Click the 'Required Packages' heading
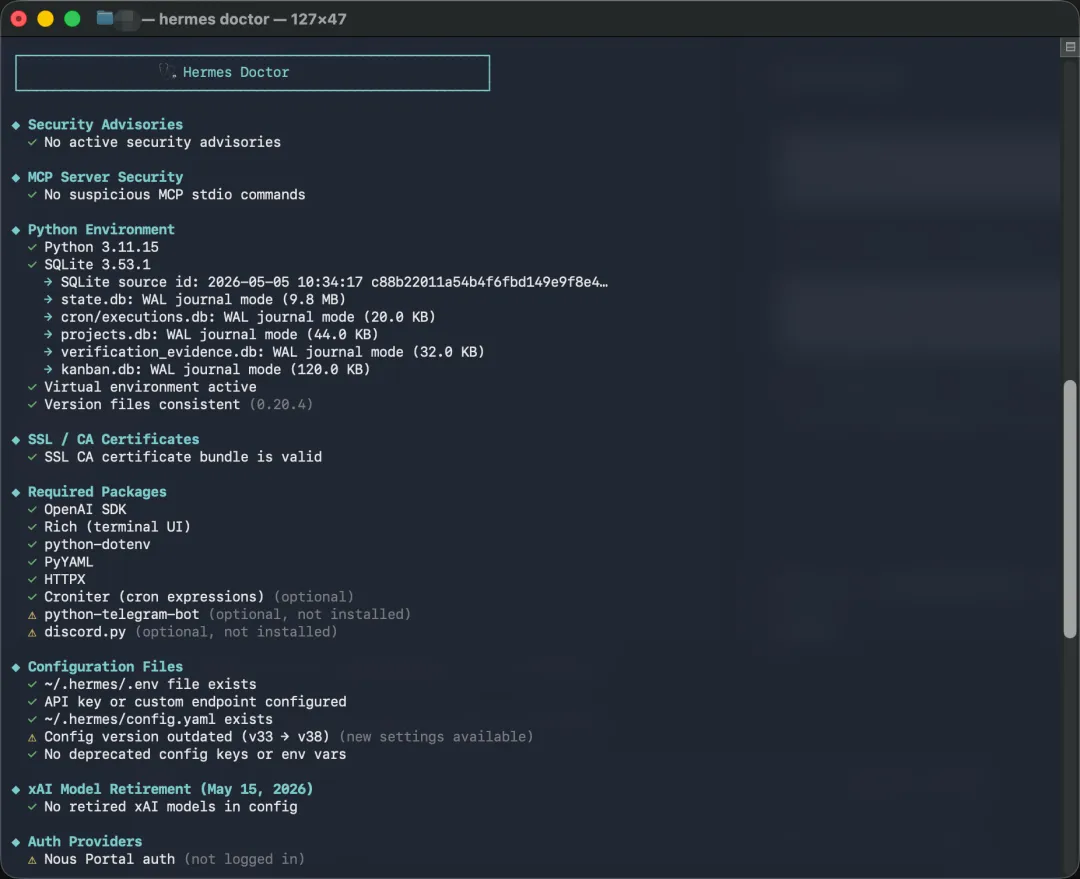The height and width of the screenshot is (879, 1080). tap(97, 492)
